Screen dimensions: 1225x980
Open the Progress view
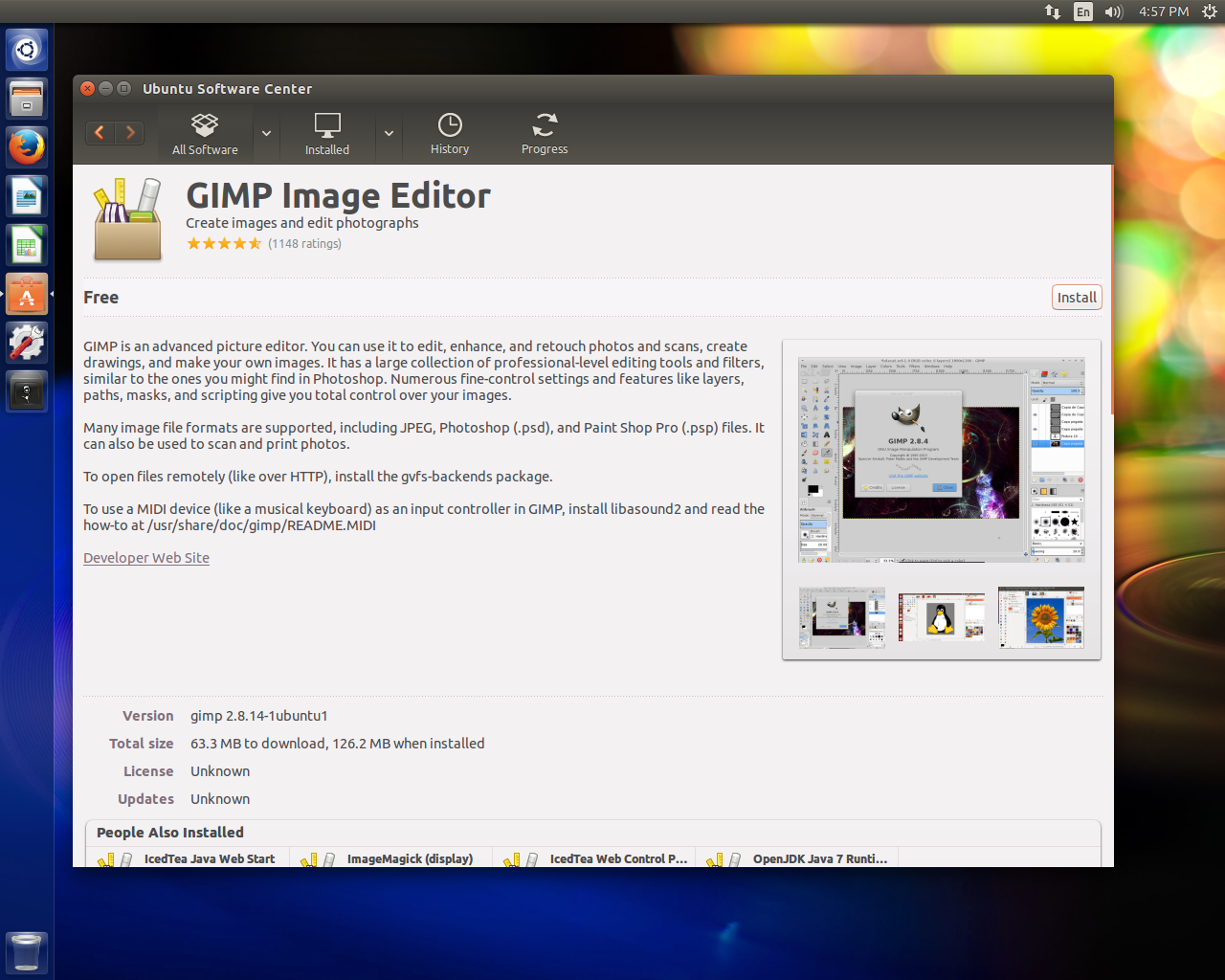tap(545, 134)
